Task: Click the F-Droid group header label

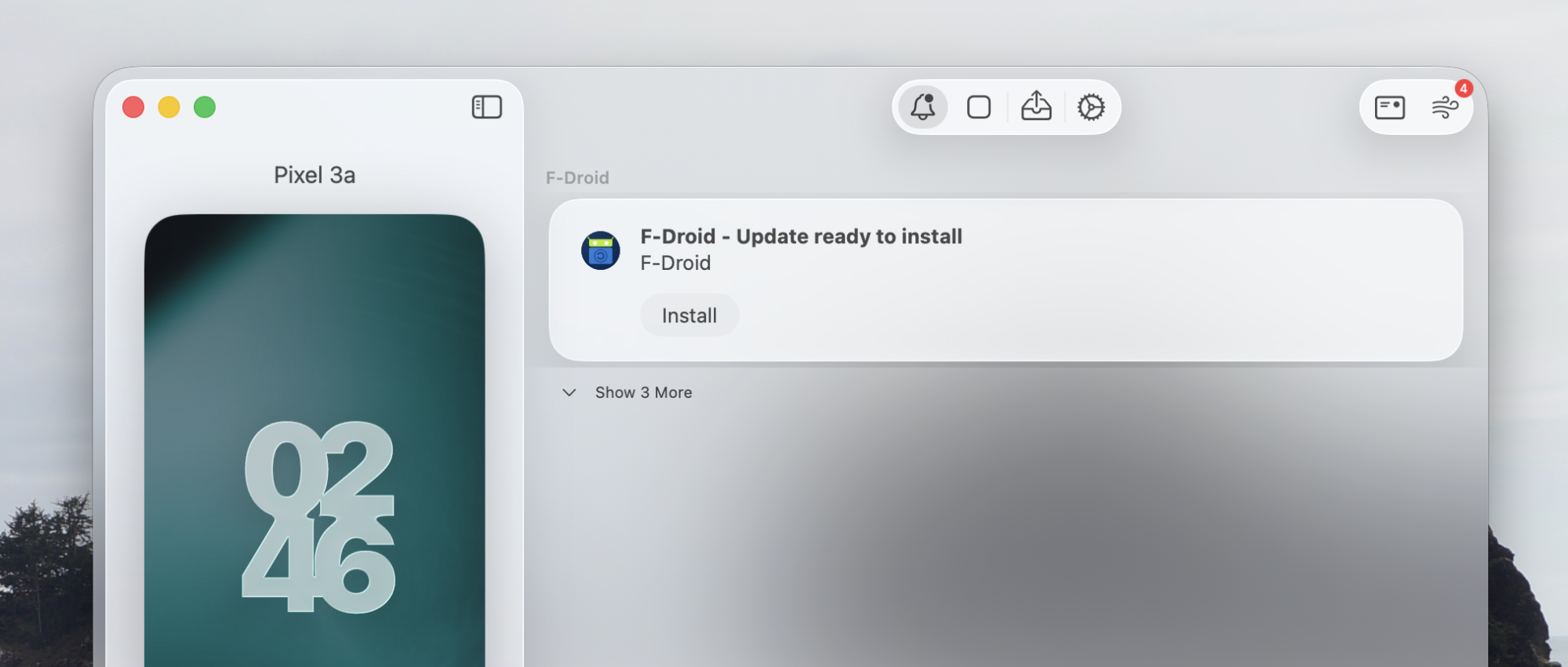Action: tap(577, 178)
